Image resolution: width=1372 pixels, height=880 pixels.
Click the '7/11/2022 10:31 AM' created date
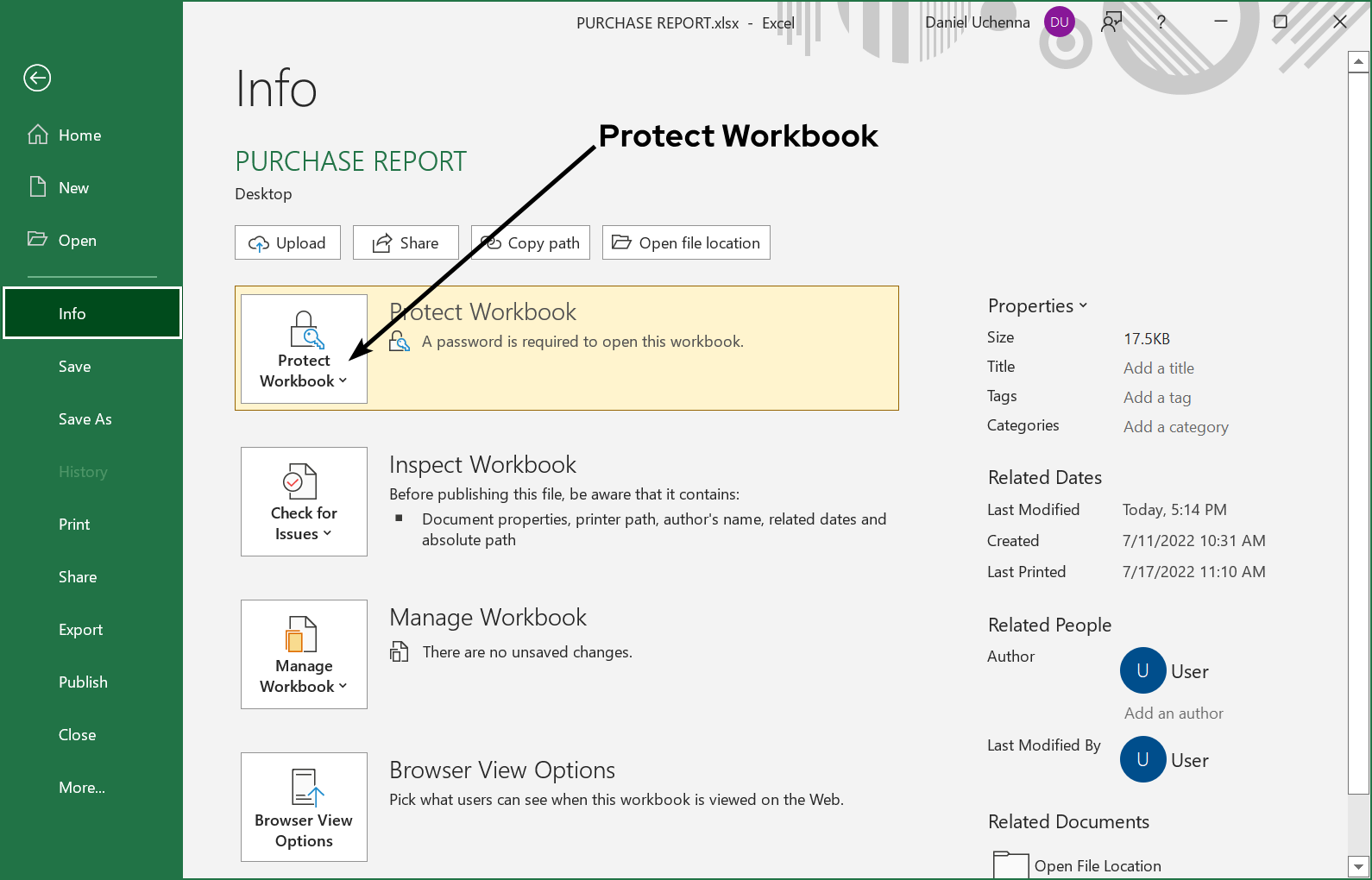(1193, 541)
